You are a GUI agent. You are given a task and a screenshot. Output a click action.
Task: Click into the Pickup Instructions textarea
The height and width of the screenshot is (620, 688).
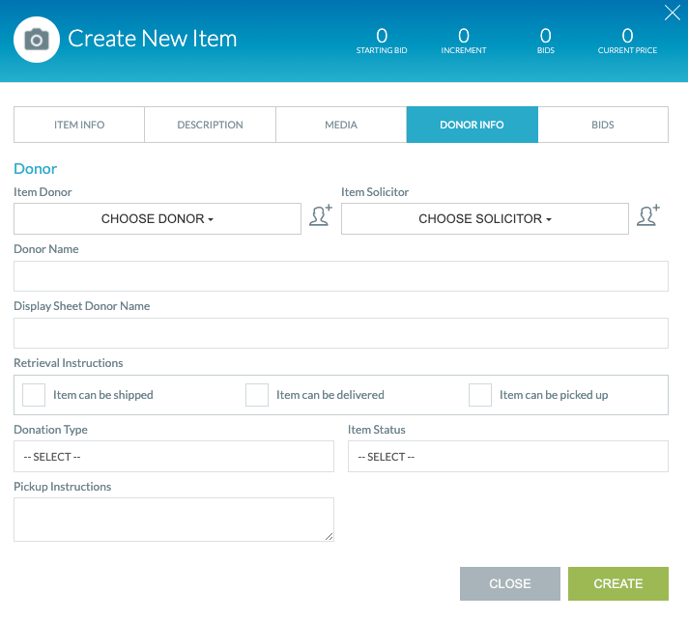pos(174,520)
